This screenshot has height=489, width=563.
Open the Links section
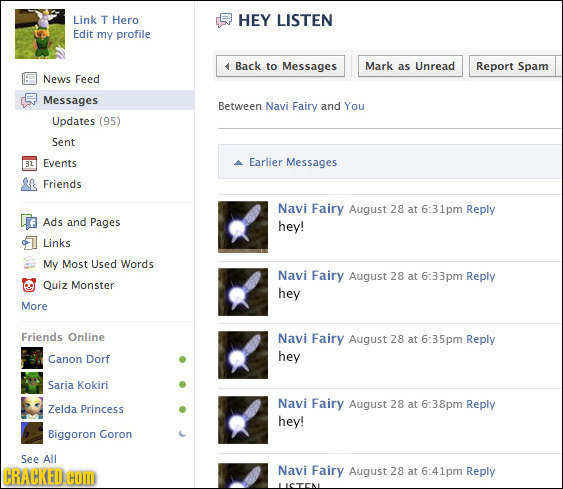pos(57,243)
